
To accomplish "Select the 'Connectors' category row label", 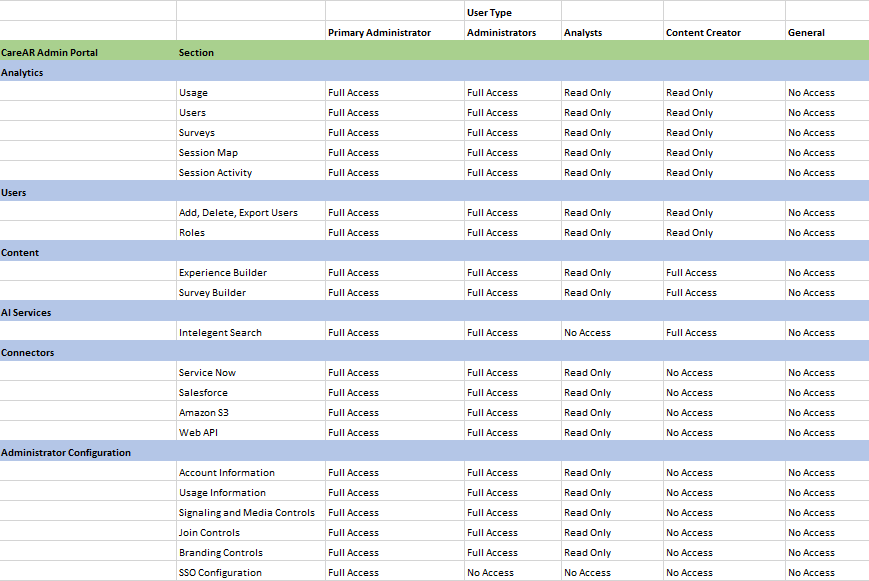I will [x=28, y=353].
